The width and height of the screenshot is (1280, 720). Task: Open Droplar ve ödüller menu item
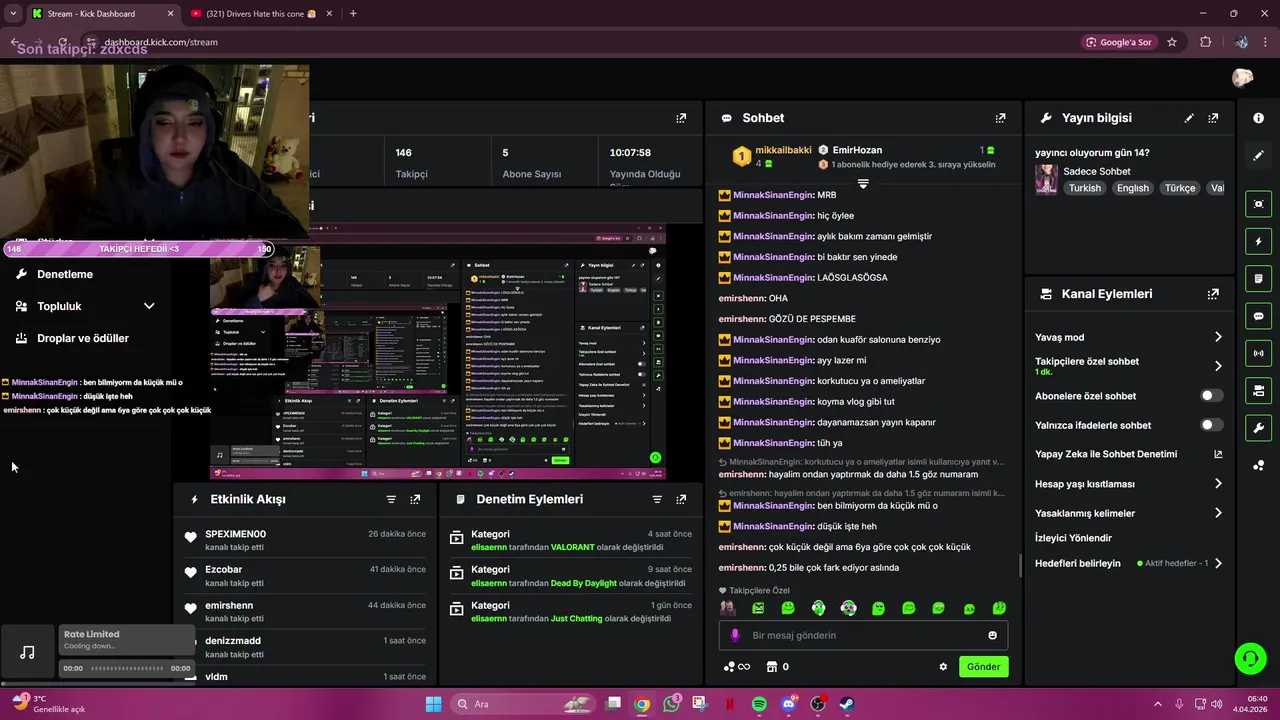(x=83, y=338)
